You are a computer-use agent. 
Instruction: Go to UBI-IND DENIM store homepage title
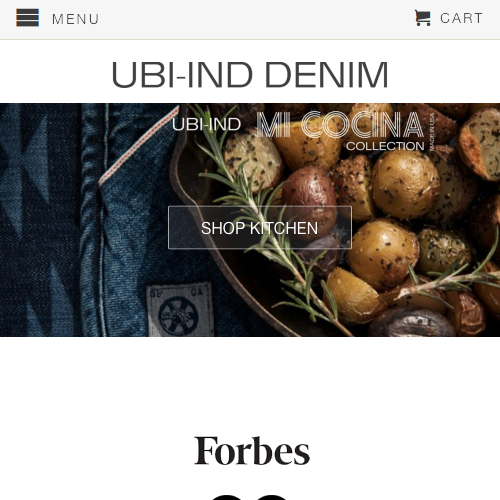click(x=250, y=75)
